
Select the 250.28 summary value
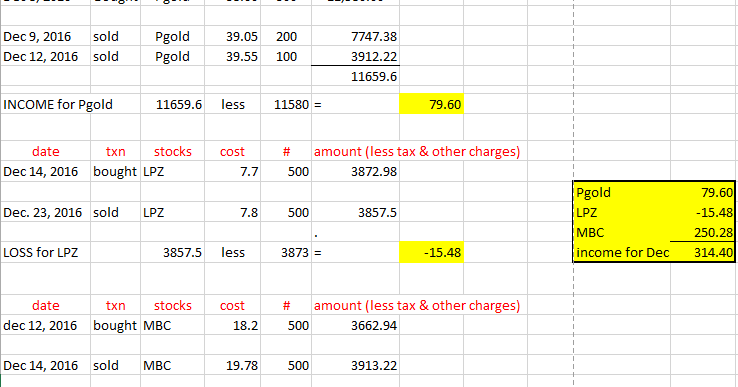click(x=703, y=233)
